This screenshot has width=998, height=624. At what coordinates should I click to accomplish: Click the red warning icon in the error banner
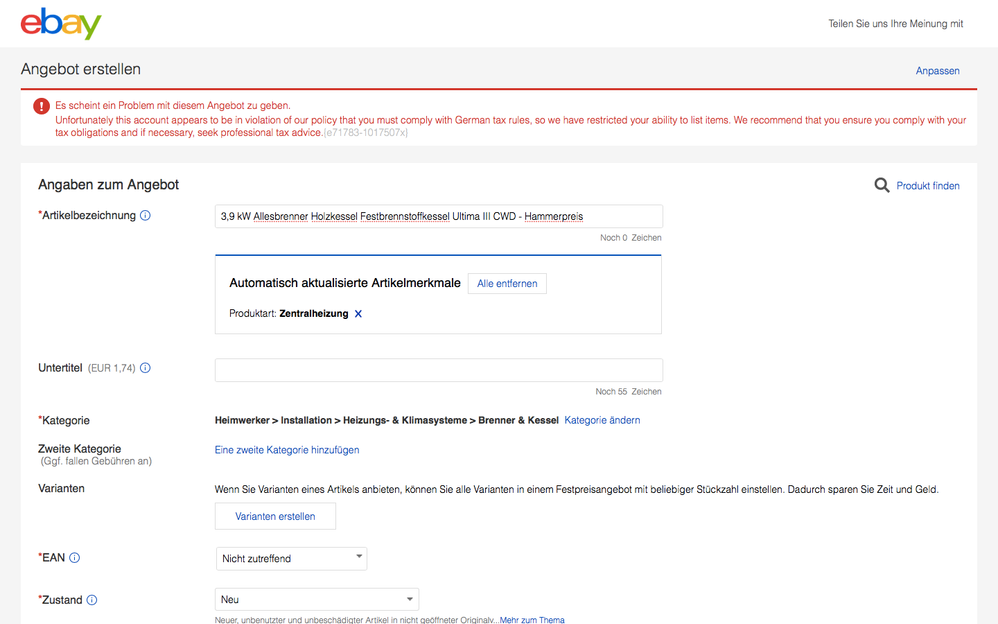40,108
